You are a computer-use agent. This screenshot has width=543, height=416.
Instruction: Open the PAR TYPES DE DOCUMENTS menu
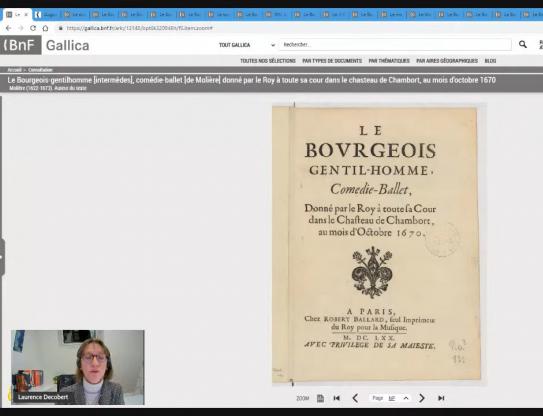pyautogui.click(x=332, y=61)
